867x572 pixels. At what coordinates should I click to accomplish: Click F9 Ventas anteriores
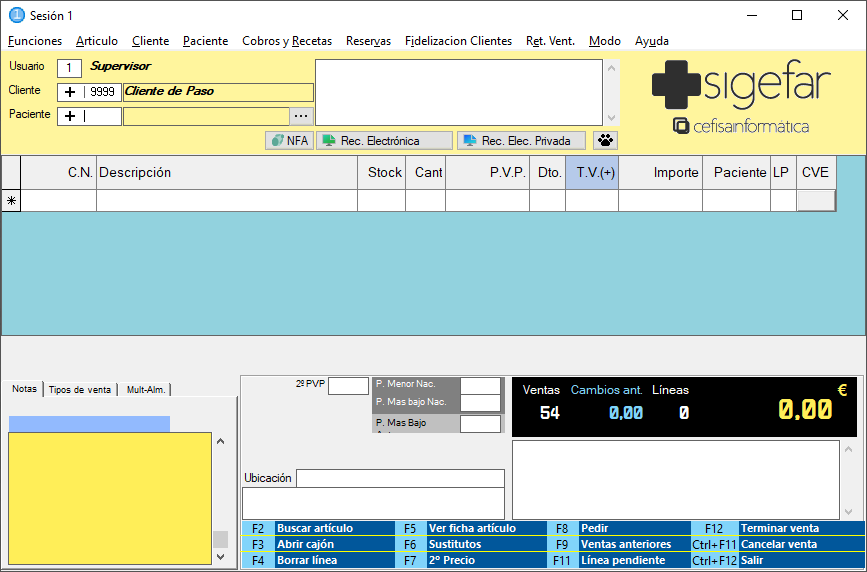click(x=620, y=544)
